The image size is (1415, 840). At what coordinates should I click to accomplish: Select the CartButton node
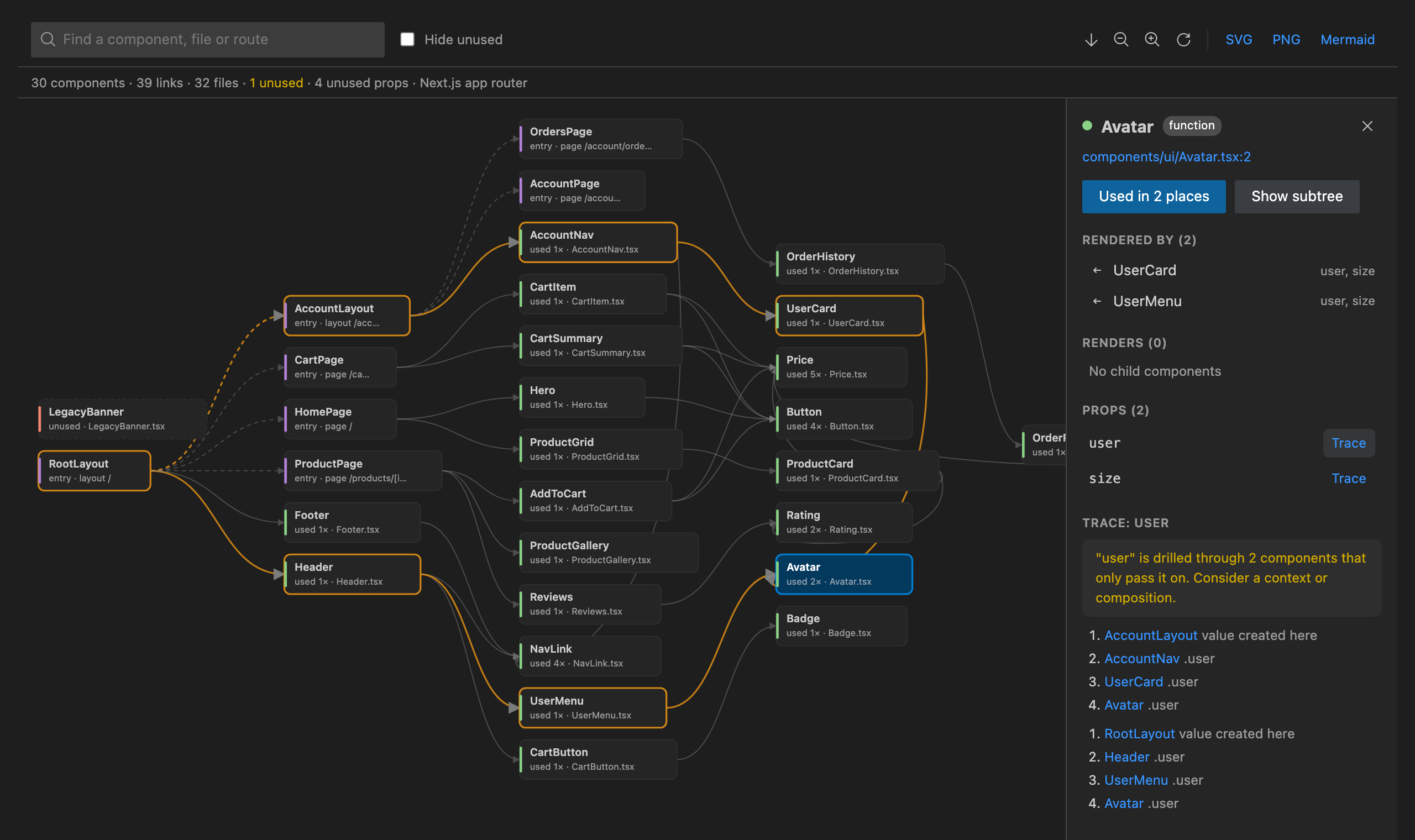click(598, 759)
